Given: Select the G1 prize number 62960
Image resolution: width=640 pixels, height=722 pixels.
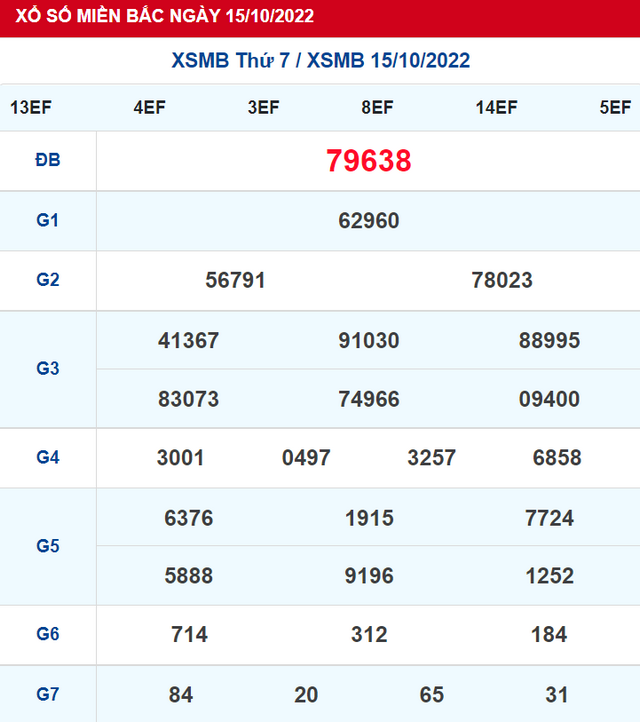Looking at the screenshot, I should tap(368, 221).
